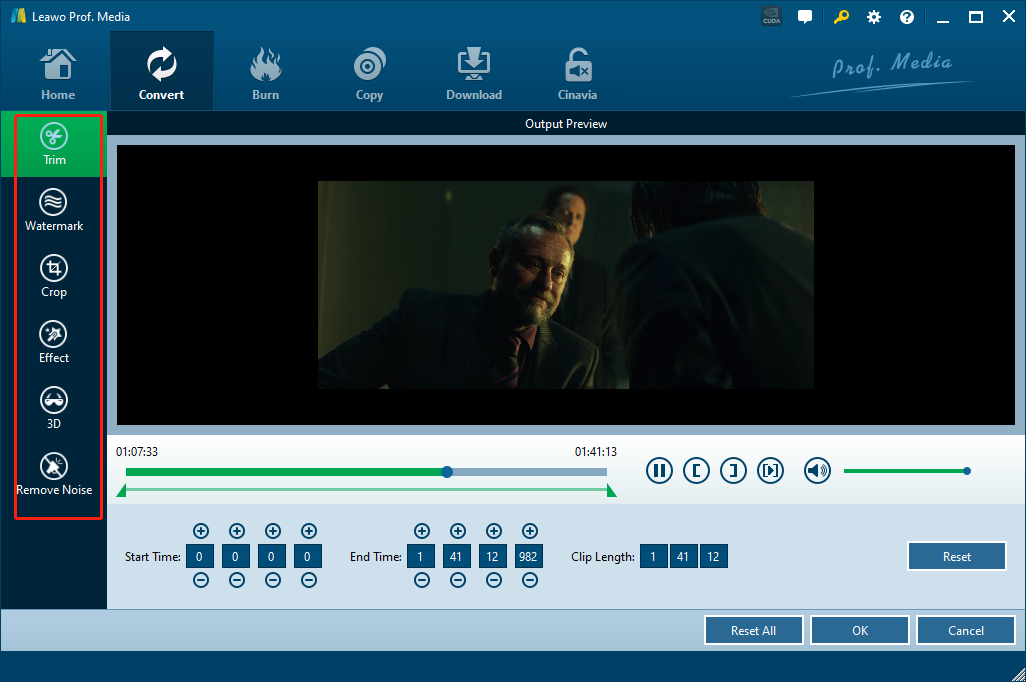
Task: Open the Watermark editing panel
Action: click(54, 210)
